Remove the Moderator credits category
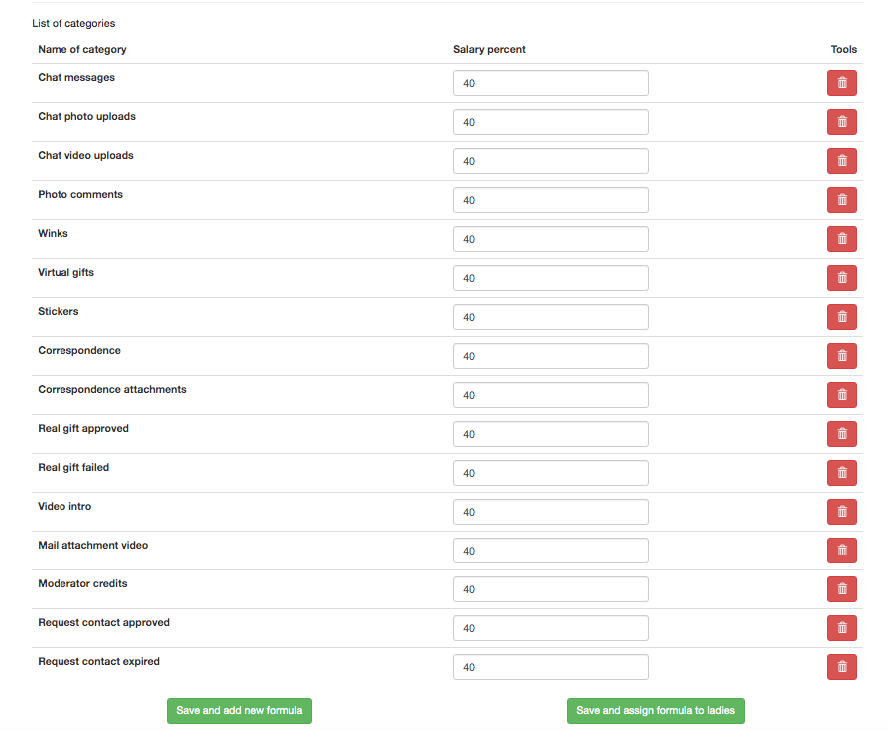This screenshot has width=888, height=731. pyautogui.click(x=842, y=589)
